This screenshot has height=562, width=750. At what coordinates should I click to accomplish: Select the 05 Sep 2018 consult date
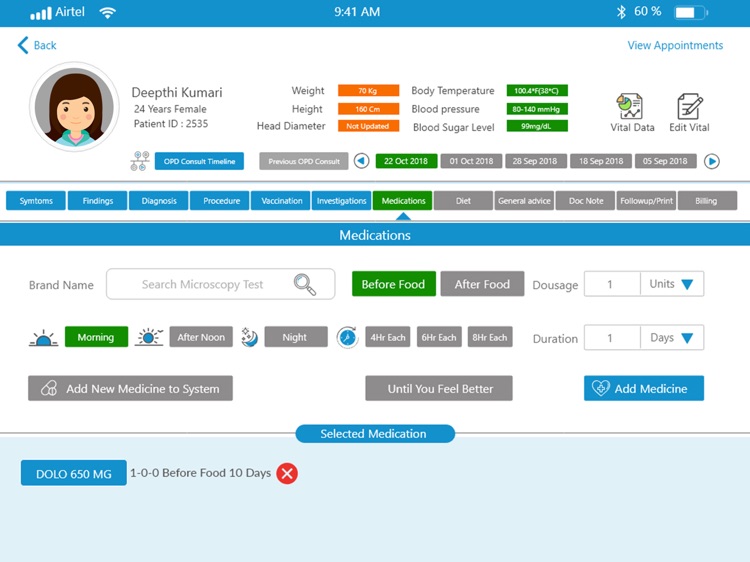click(x=665, y=161)
